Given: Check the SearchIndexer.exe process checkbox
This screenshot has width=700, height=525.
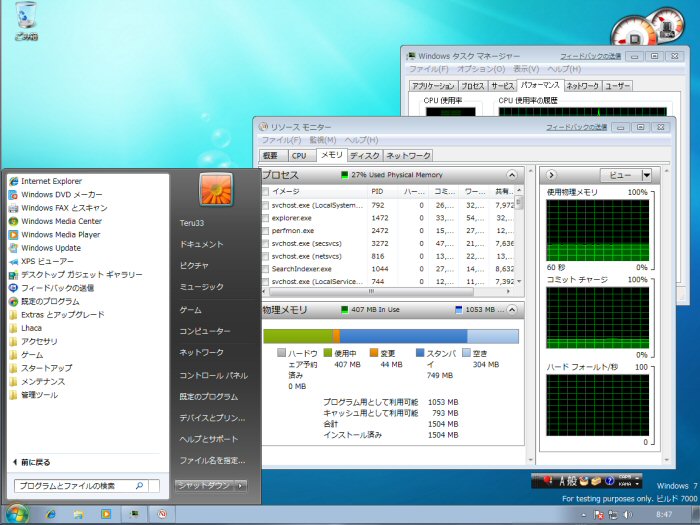Looking at the screenshot, I should pos(265,269).
